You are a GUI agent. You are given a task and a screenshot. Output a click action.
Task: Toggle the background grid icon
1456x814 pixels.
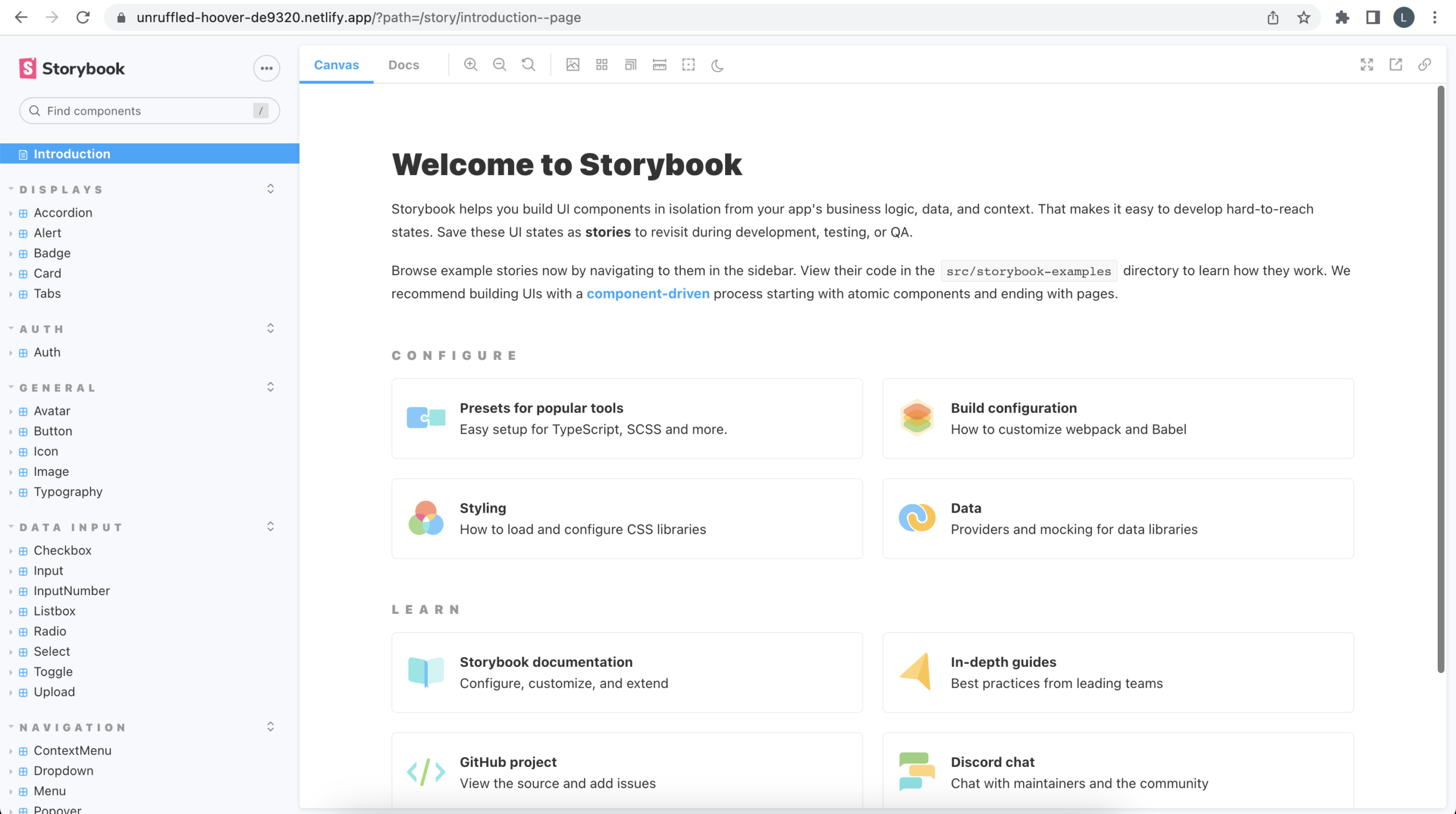pos(602,65)
